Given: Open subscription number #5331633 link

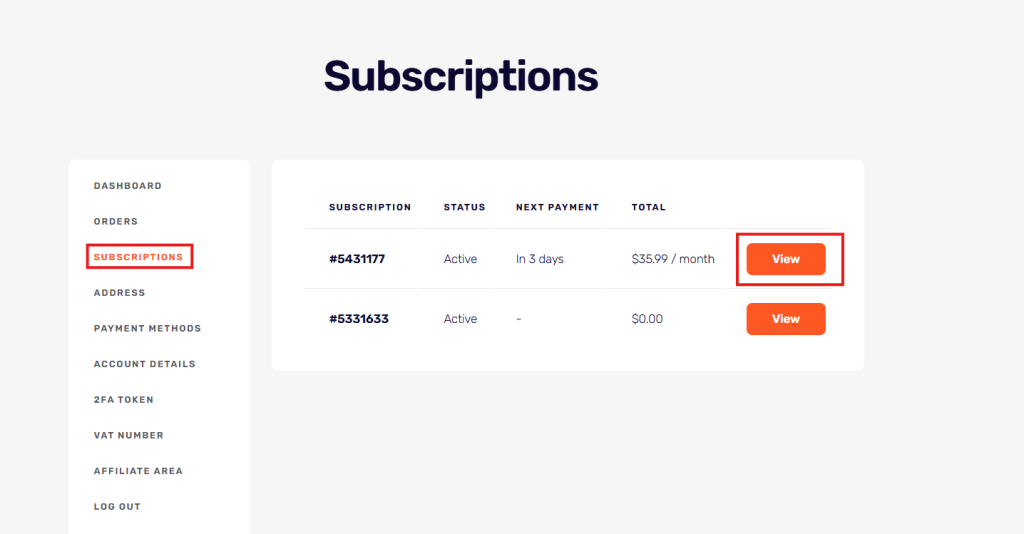Looking at the screenshot, I should point(359,319).
